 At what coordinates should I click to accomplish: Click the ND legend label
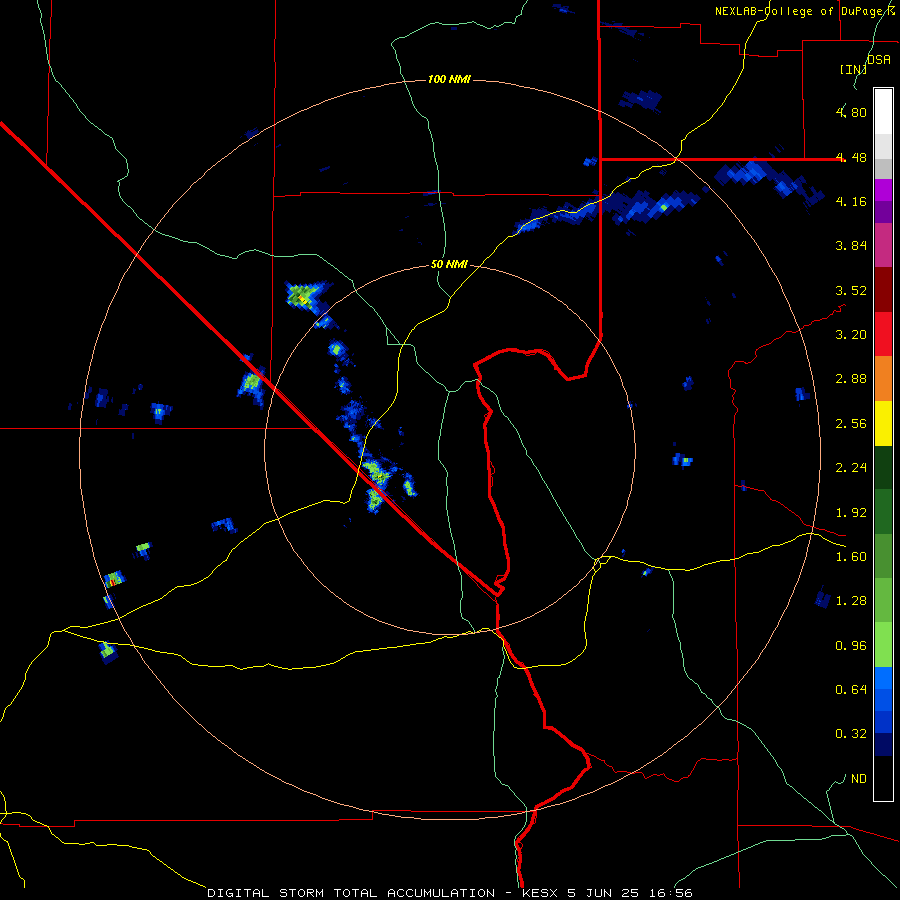click(x=859, y=779)
